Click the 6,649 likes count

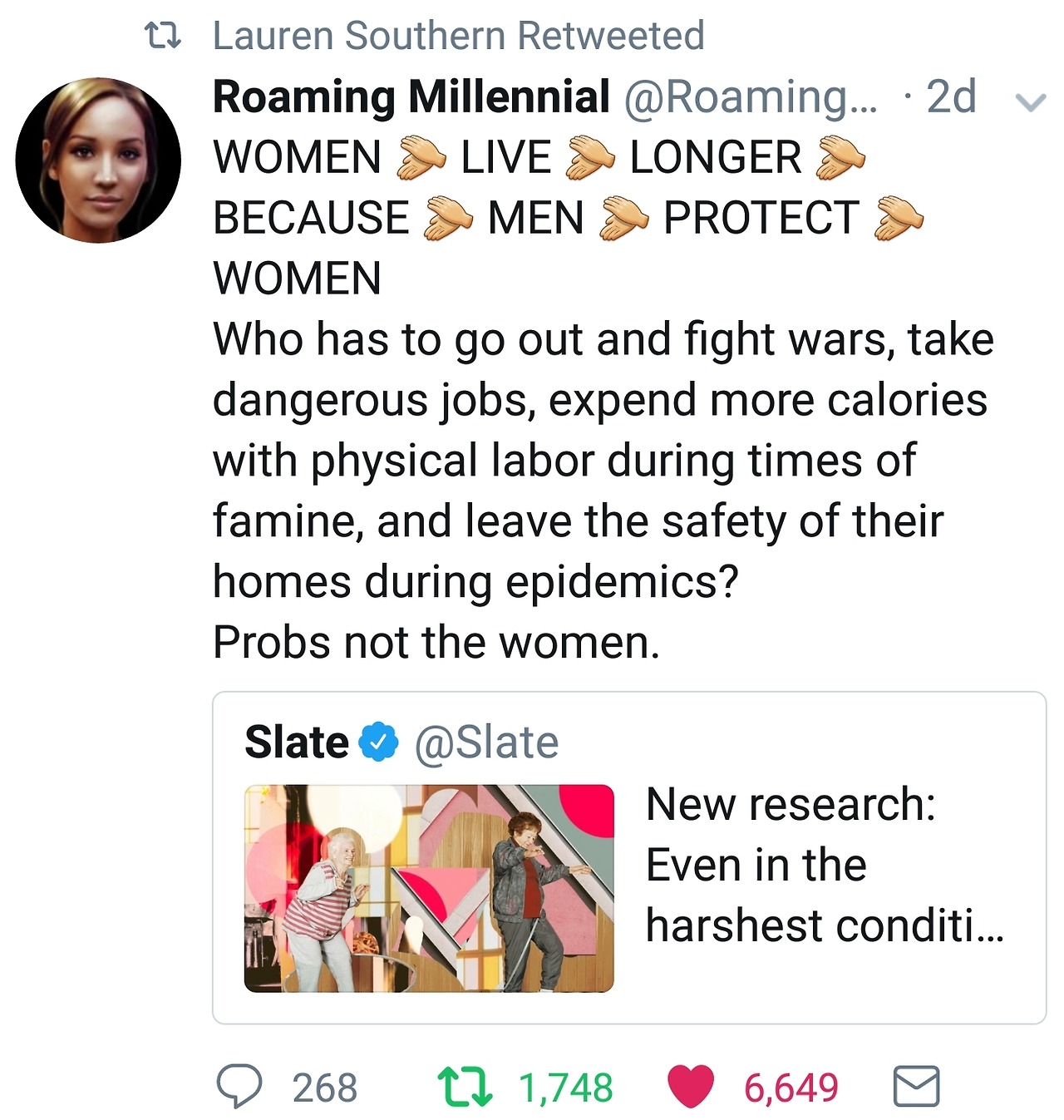coord(791,1088)
